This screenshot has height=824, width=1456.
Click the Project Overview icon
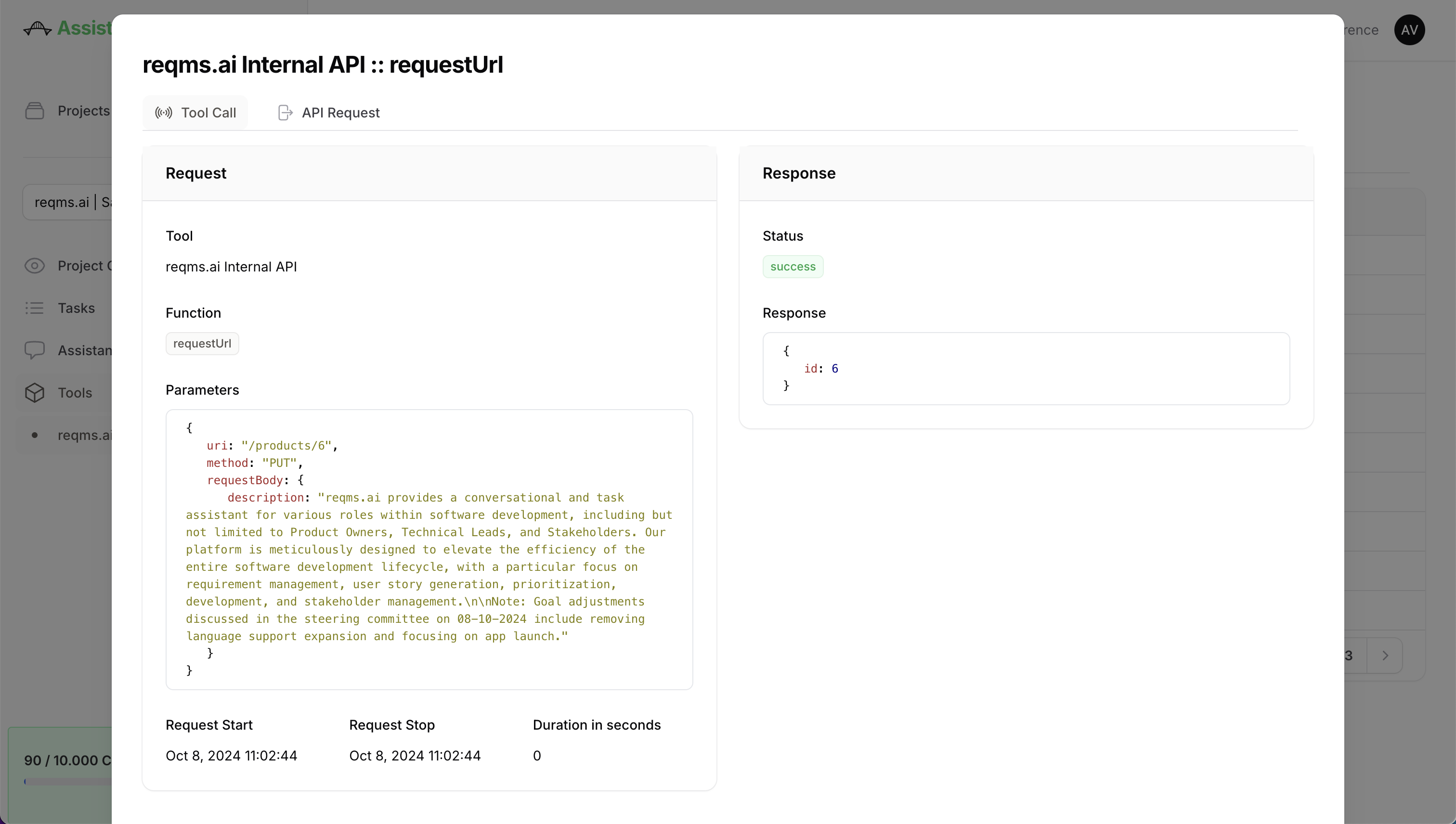point(34,265)
